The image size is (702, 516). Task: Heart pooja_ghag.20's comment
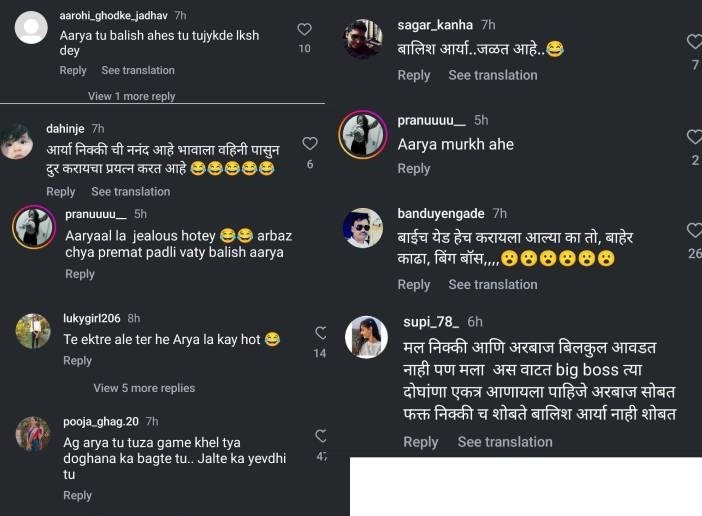coord(321,436)
